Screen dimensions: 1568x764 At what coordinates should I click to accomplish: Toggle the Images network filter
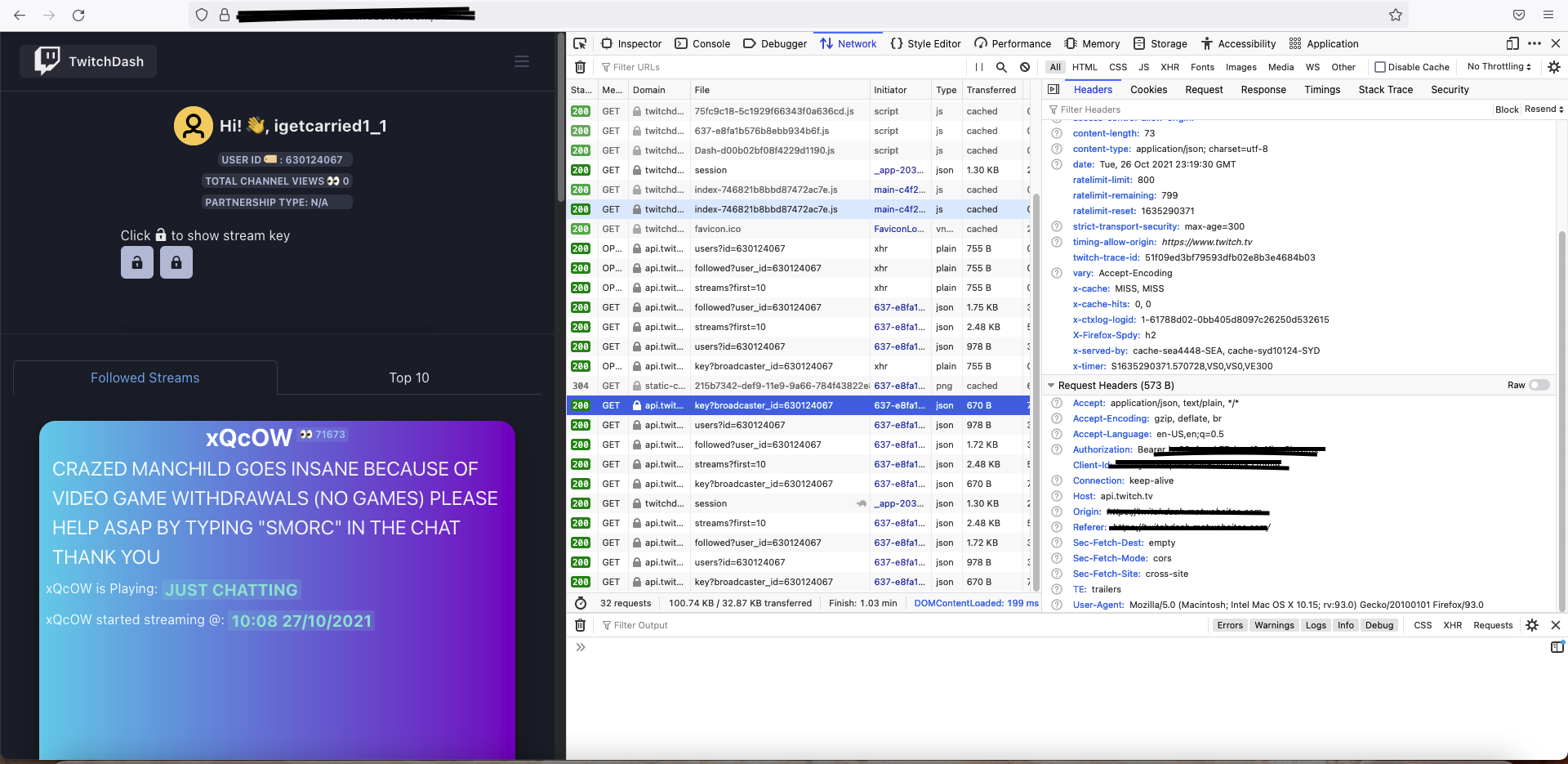1241,67
